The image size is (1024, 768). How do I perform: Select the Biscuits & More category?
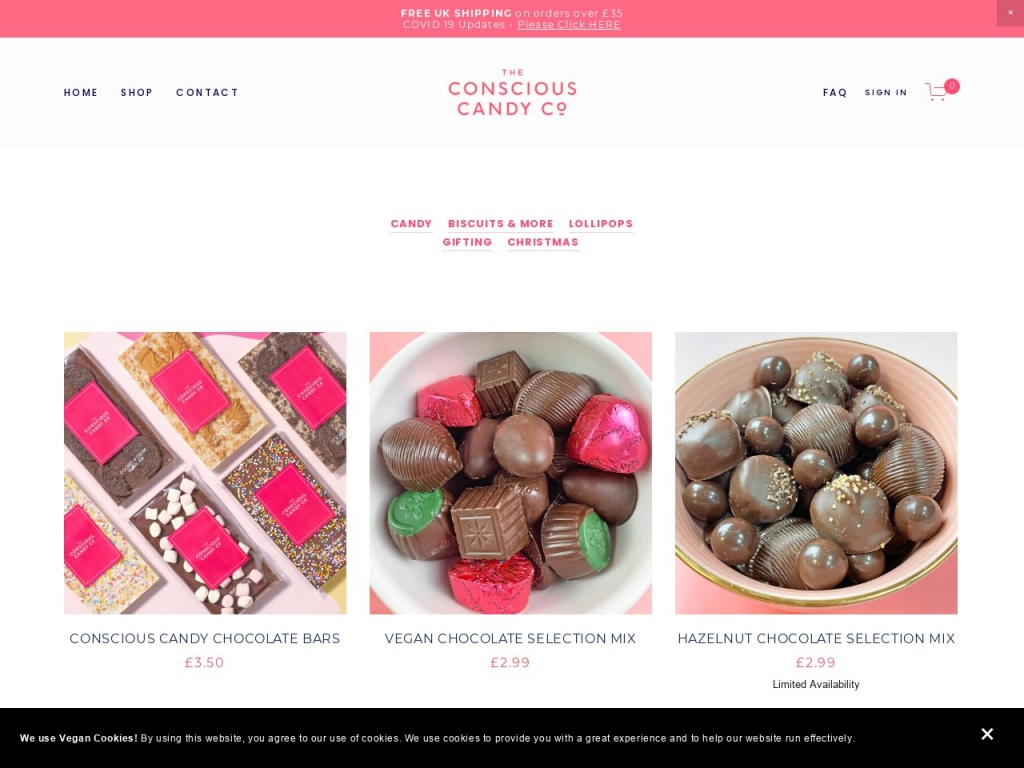coord(500,224)
